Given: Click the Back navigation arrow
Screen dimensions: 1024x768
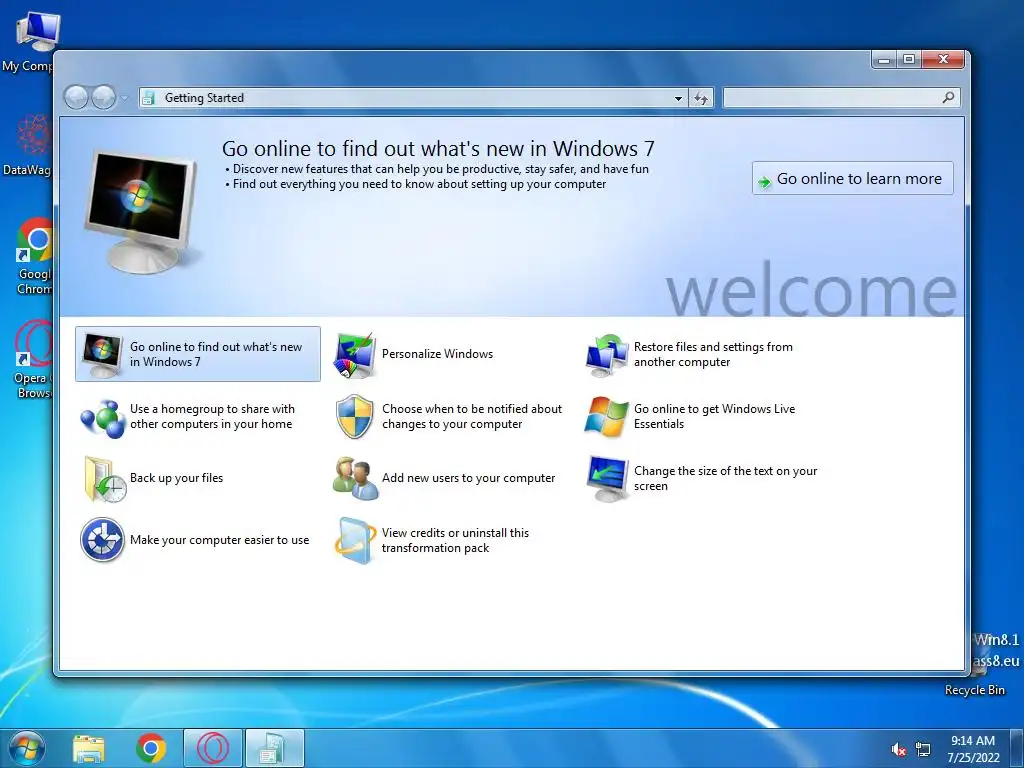Looking at the screenshot, I should 76,98.
